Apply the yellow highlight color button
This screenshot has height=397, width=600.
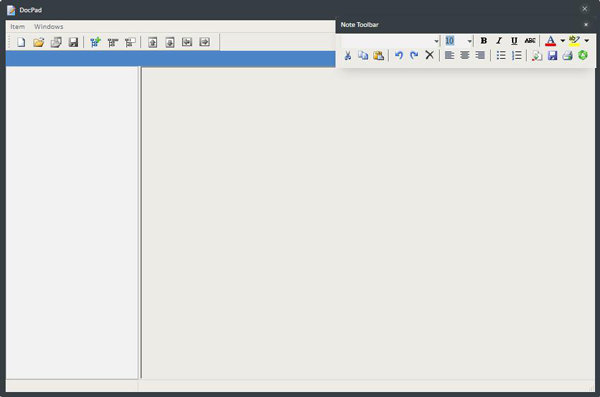[x=574, y=41]
